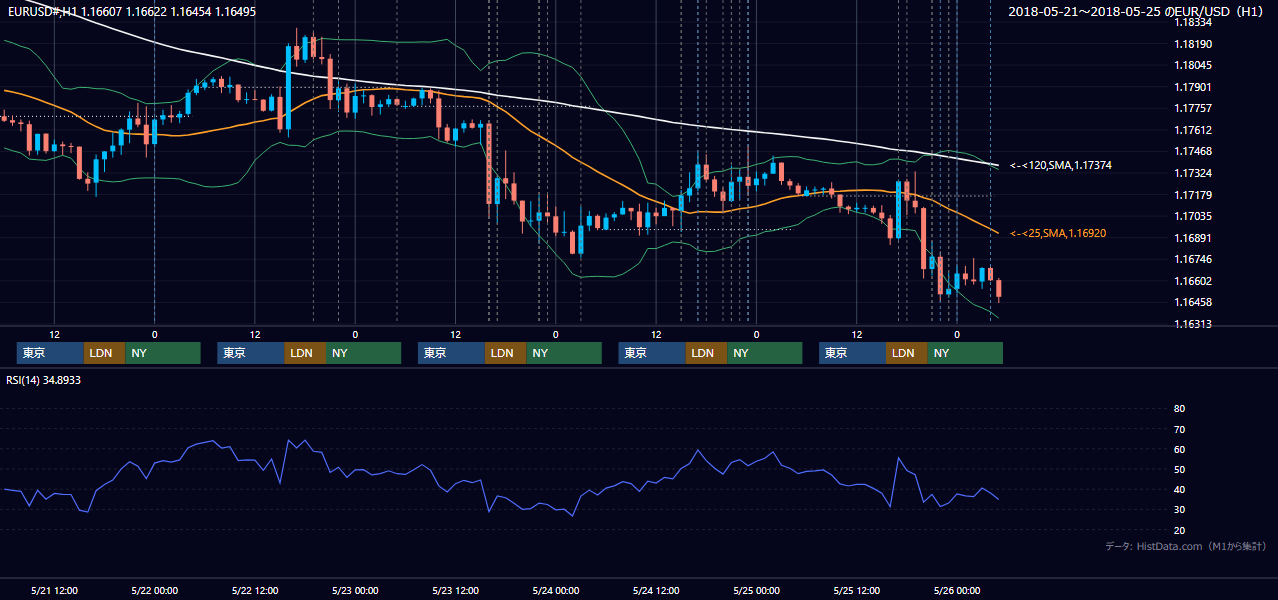The width and height of the screenshot is (1278, 600).
Task: Click price axis value 1.18334
Action: pos(1192,22)
